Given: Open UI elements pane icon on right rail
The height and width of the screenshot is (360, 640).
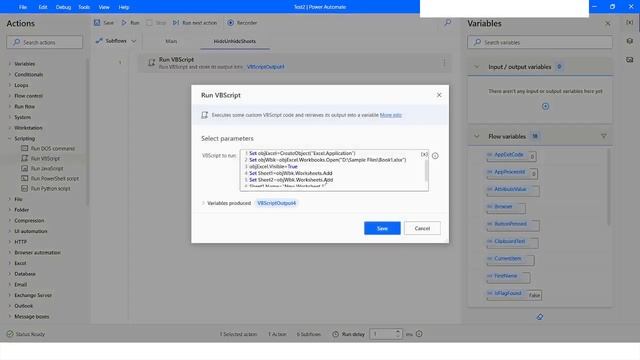Looking at the screenshot, I should [630, 41].
